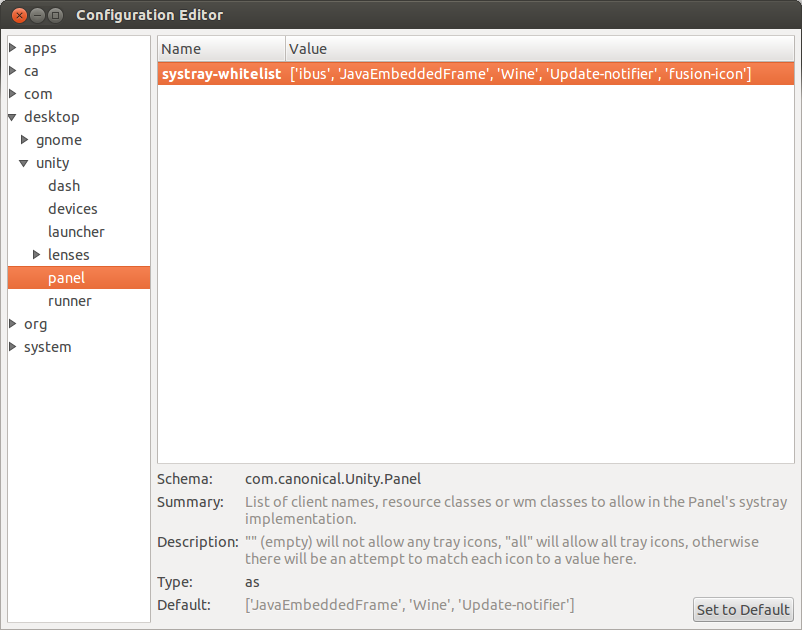Image resolution: width=802 pixels, height=630 pixels.
Task: Sort by the Name column header
Action: pos(221,49)
